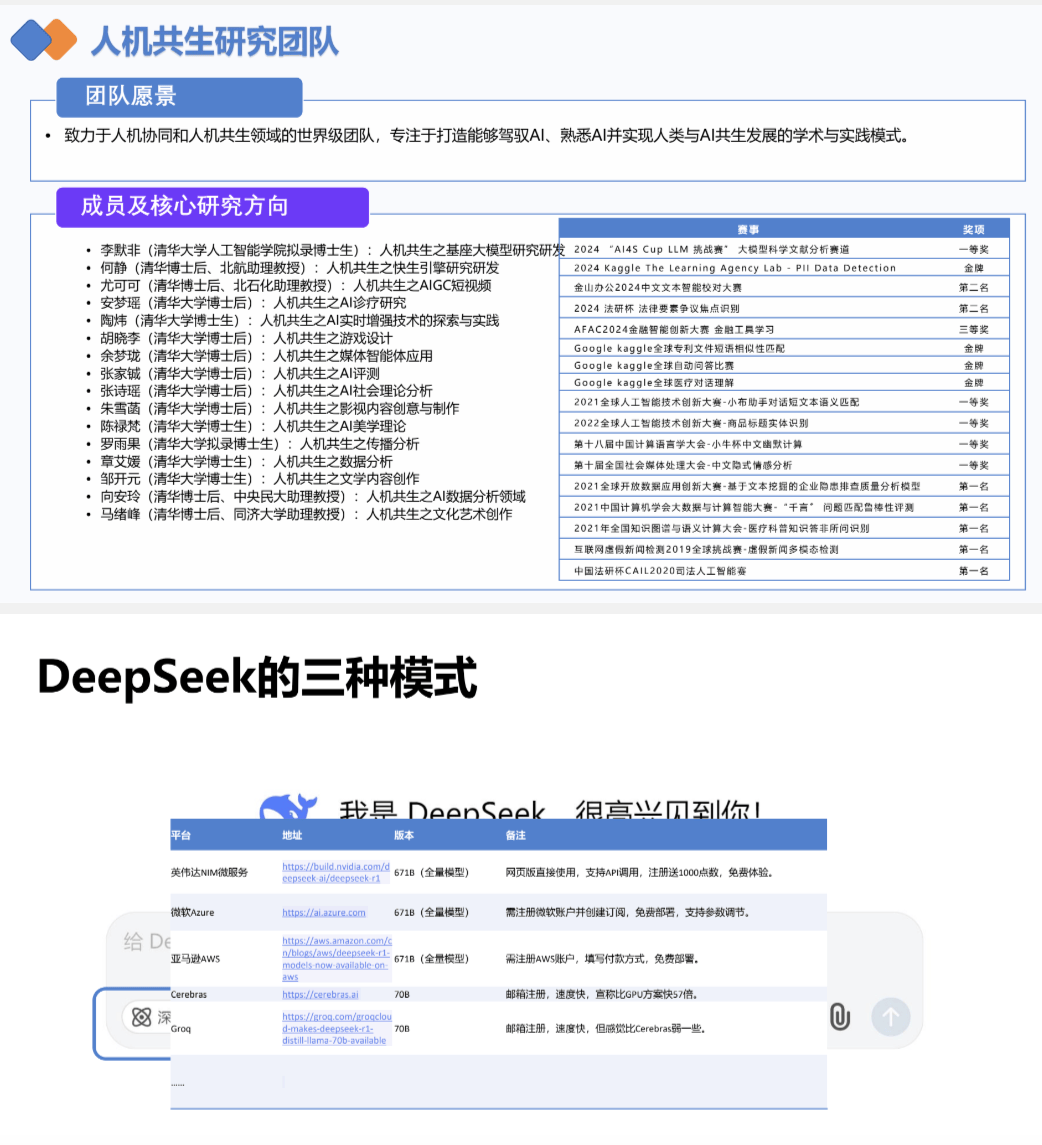Click the AFAC2024金融智能创新大赛 row
The height and width of the screenshot is (1145, 1042).
tap(784, 329)
